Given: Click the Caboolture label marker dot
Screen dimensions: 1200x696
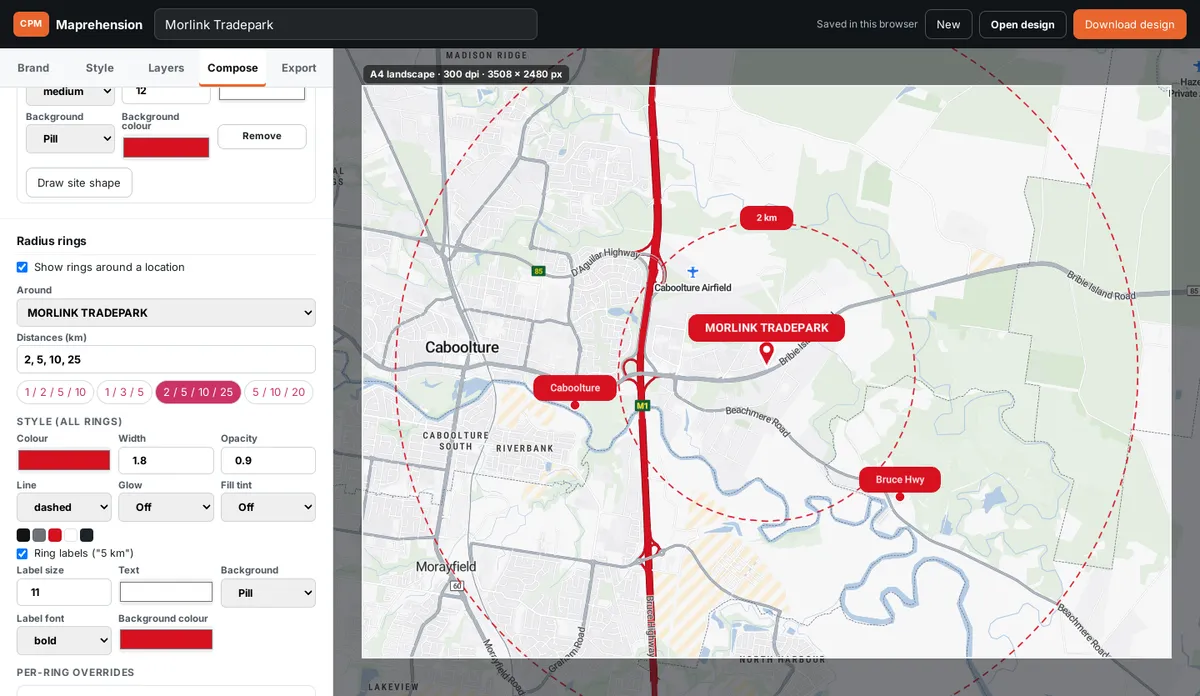Looking at the screenshot, I should click(575, 405).
